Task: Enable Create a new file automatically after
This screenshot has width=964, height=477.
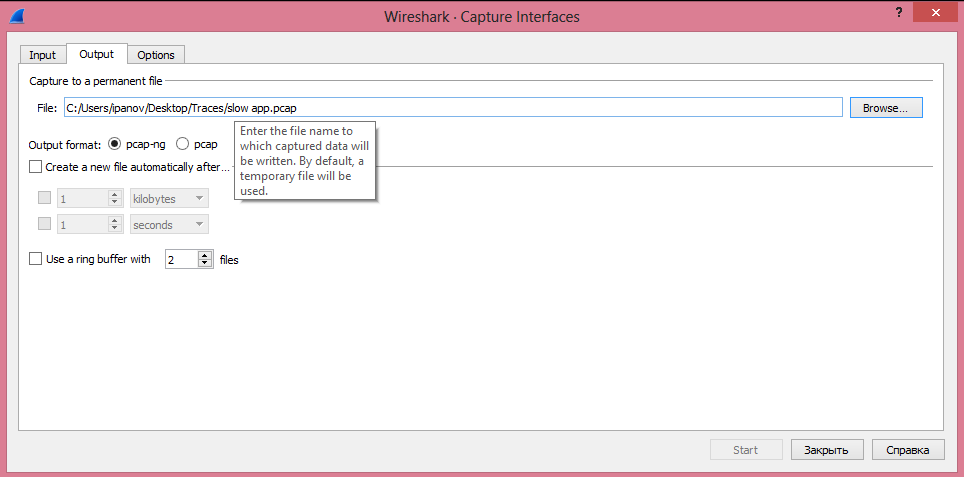Action: pos(37,167)
